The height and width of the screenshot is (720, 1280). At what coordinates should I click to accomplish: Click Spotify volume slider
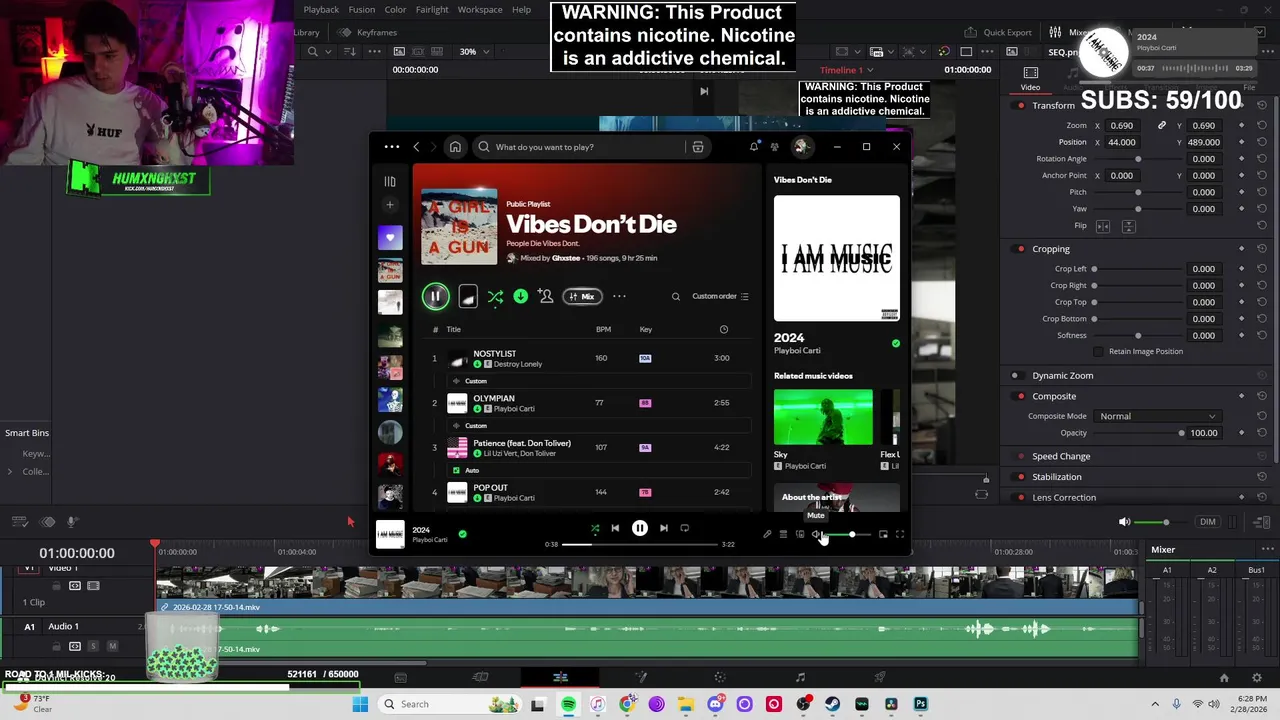(x=846, y=535)
